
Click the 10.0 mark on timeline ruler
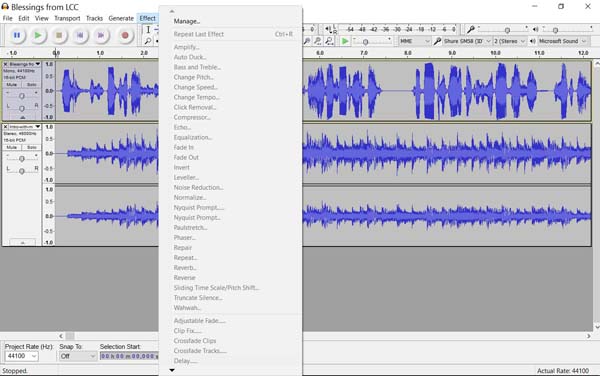click(495, 53)
